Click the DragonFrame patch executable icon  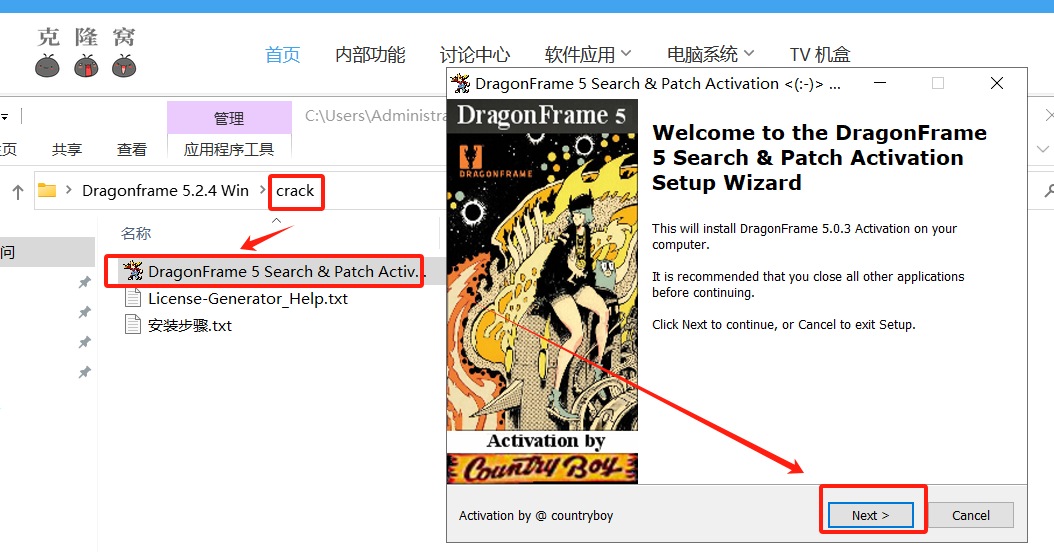133,270
